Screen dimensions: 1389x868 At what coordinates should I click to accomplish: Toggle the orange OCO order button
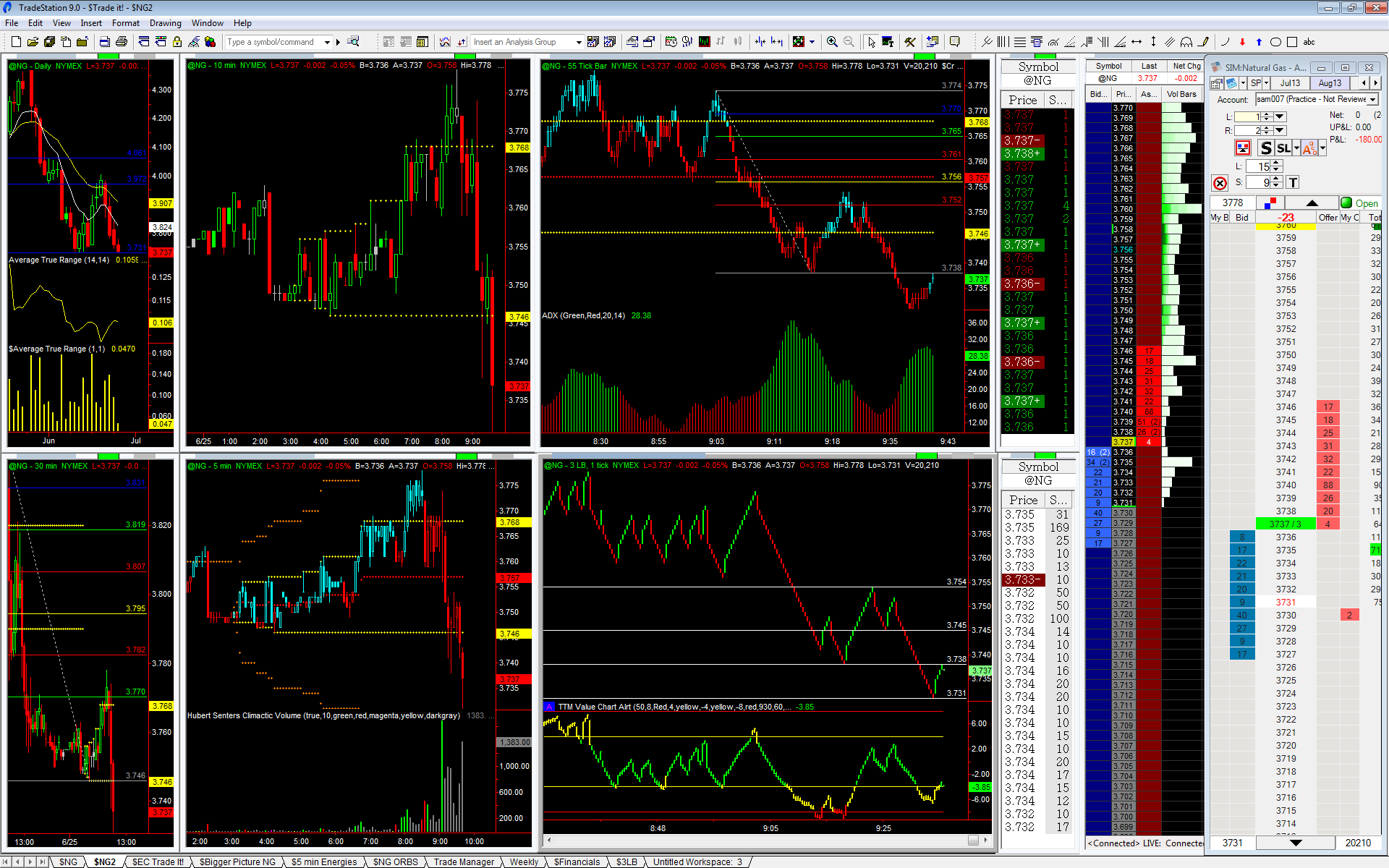(1309, 148)
